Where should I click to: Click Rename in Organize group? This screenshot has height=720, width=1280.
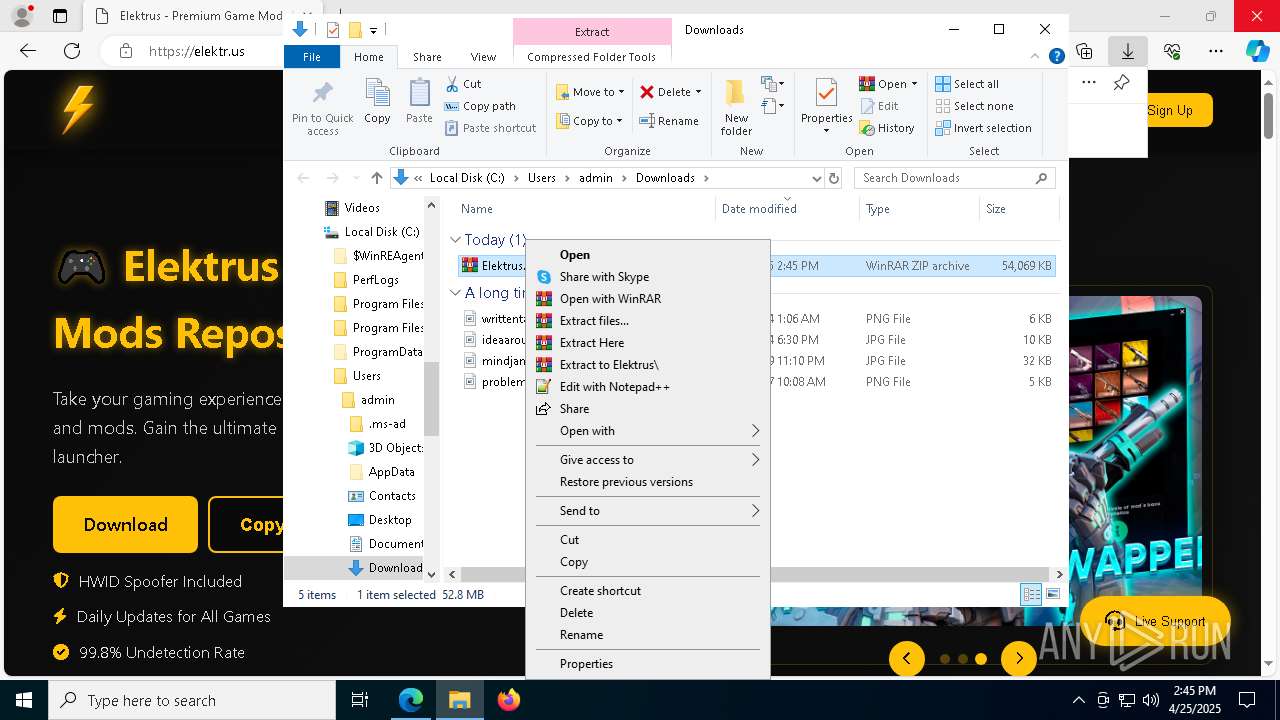click(x=669, y=121)
